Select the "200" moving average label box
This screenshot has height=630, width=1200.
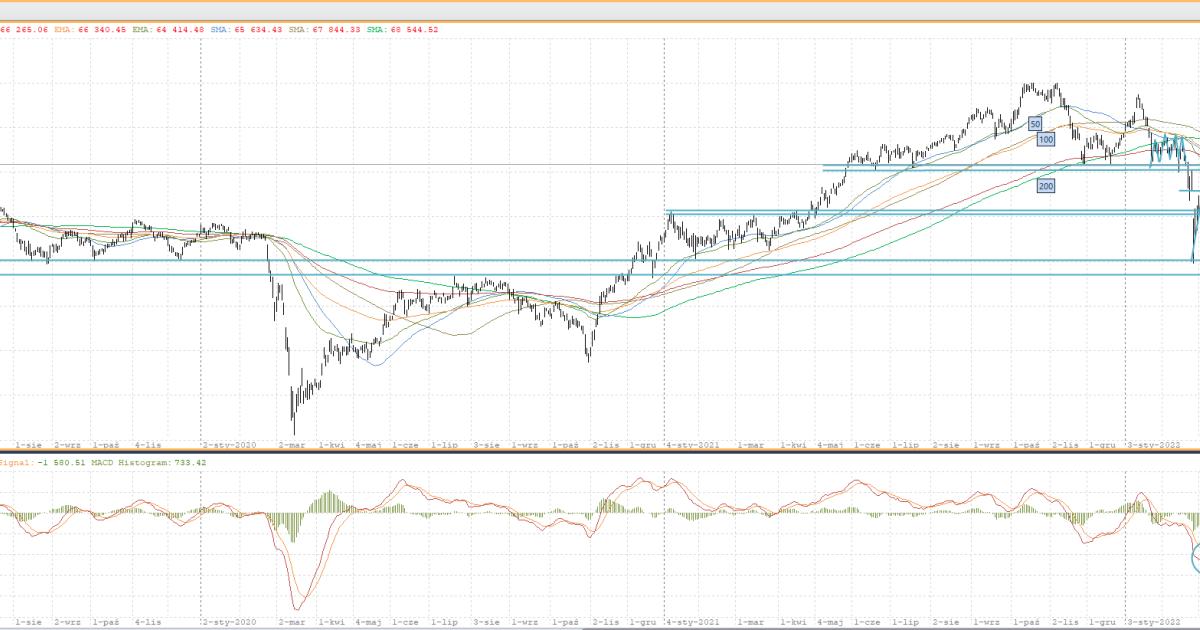(1045, 186)
